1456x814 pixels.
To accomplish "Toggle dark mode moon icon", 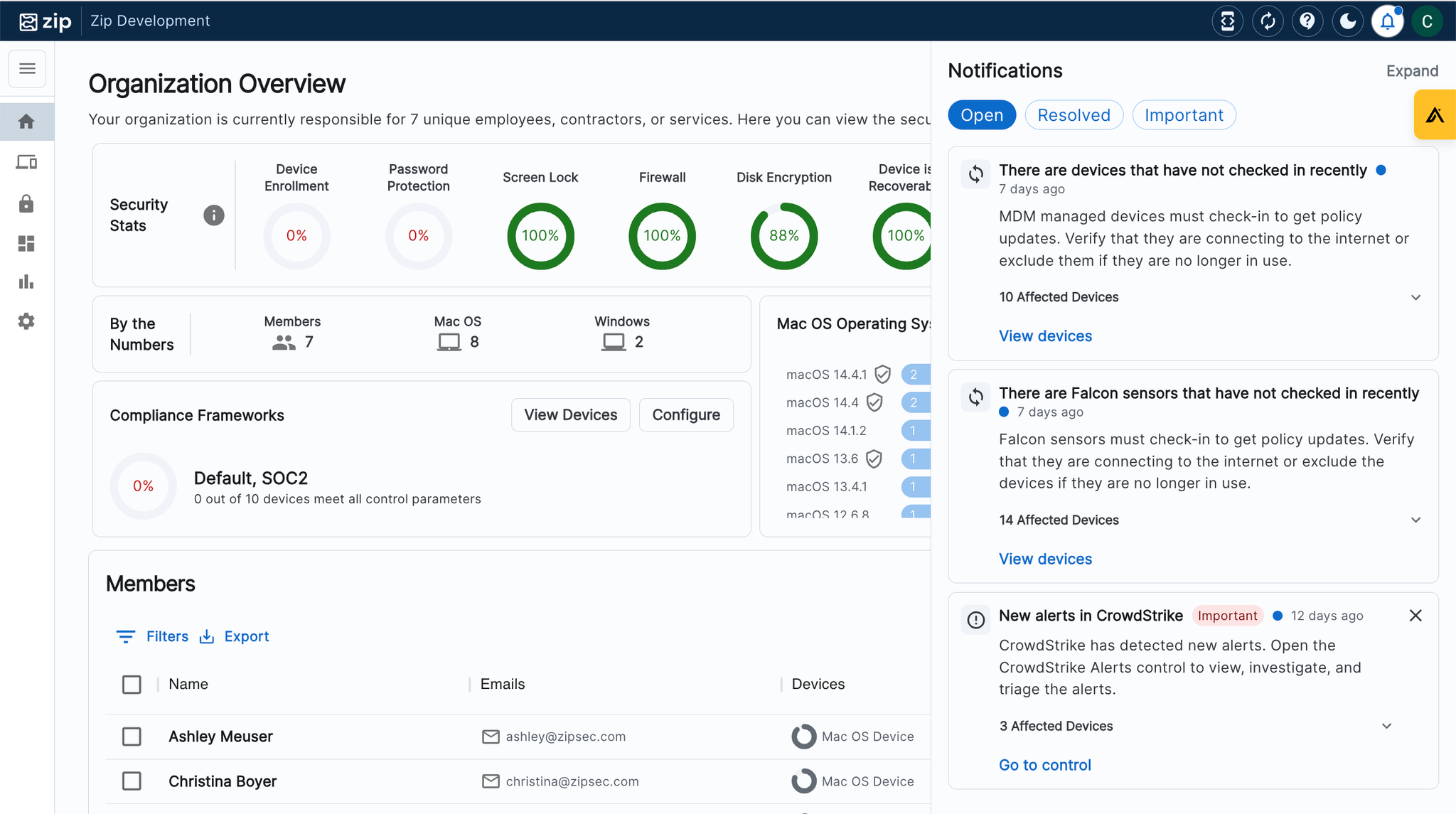I will [x=1347, y=21].
